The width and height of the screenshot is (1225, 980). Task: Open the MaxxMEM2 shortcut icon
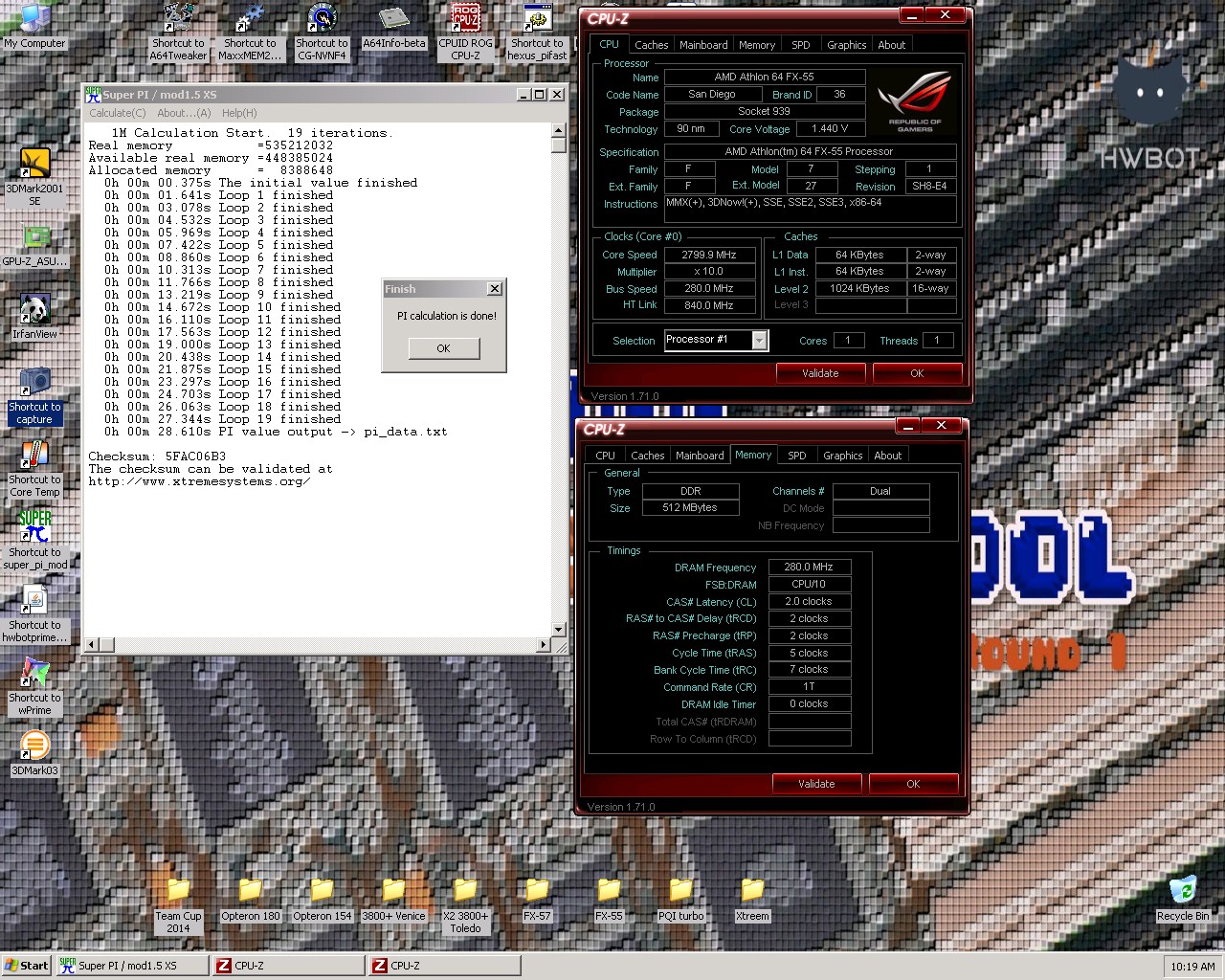tap(250, 32)
